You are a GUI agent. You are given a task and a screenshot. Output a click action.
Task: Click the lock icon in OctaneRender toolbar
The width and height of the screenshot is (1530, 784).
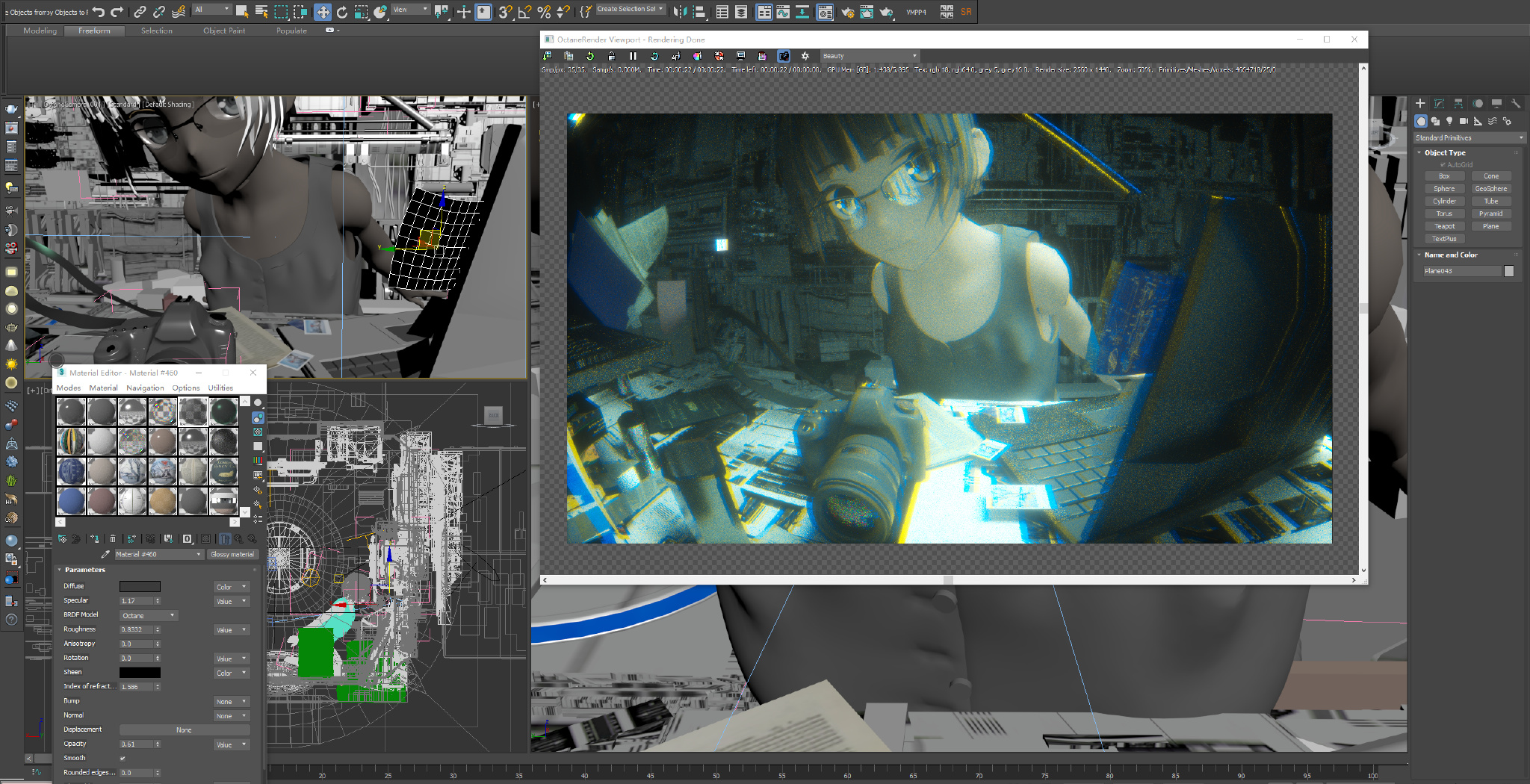(611, 56)
